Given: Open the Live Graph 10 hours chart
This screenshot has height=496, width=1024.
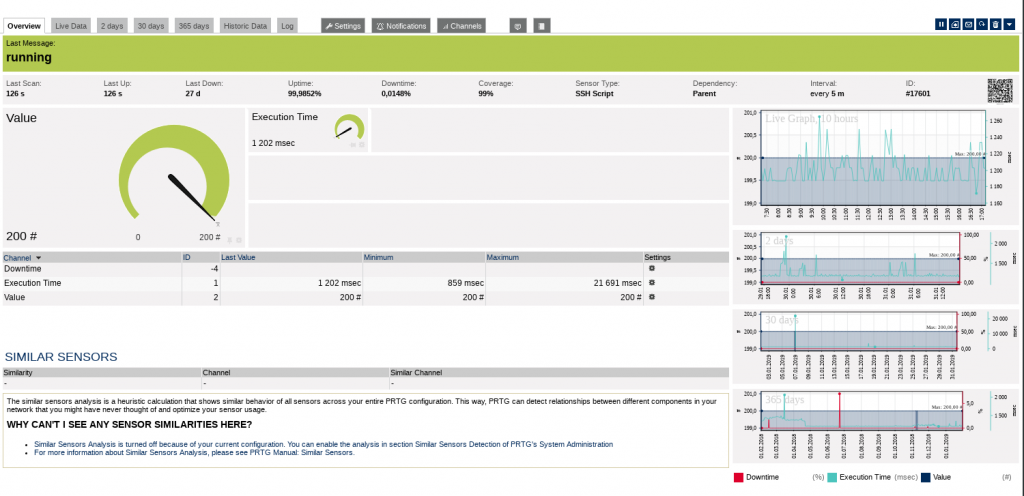Looking at the screenshot, I should coord(875,166).
